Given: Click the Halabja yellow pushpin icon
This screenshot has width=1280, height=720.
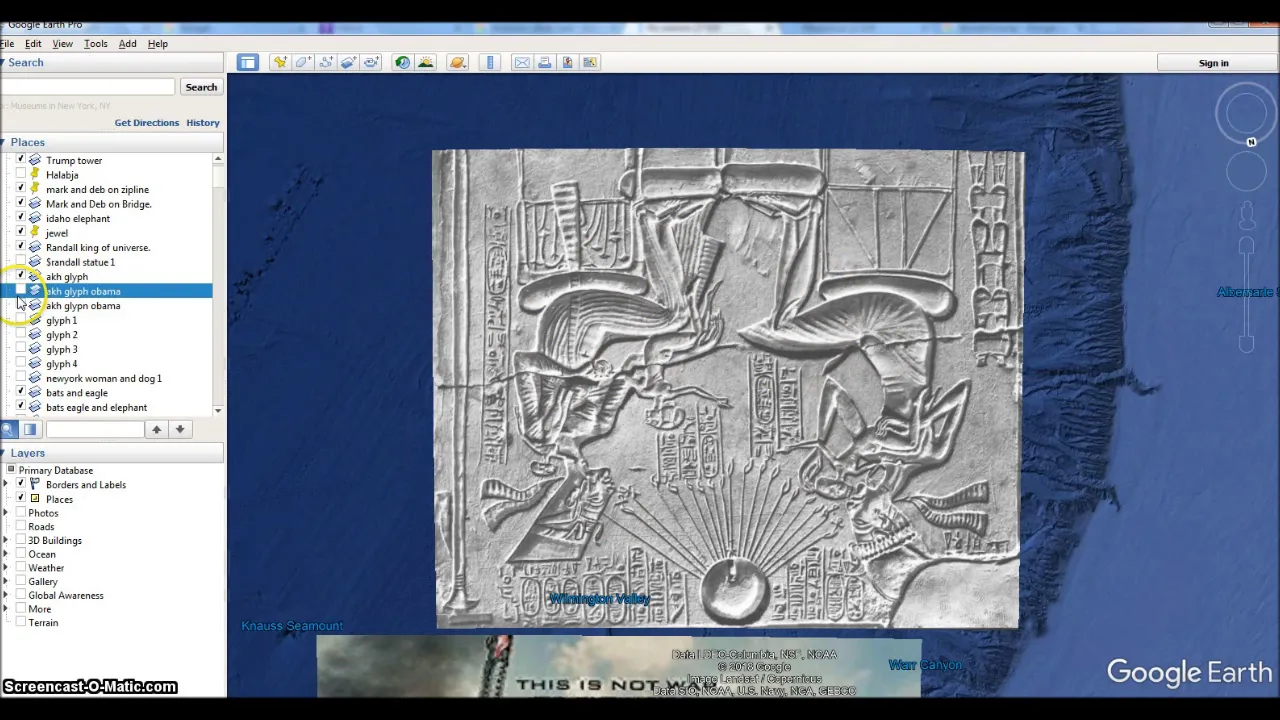Looking at the screenshot, I should pyautogui.click(x=35, y=175).
